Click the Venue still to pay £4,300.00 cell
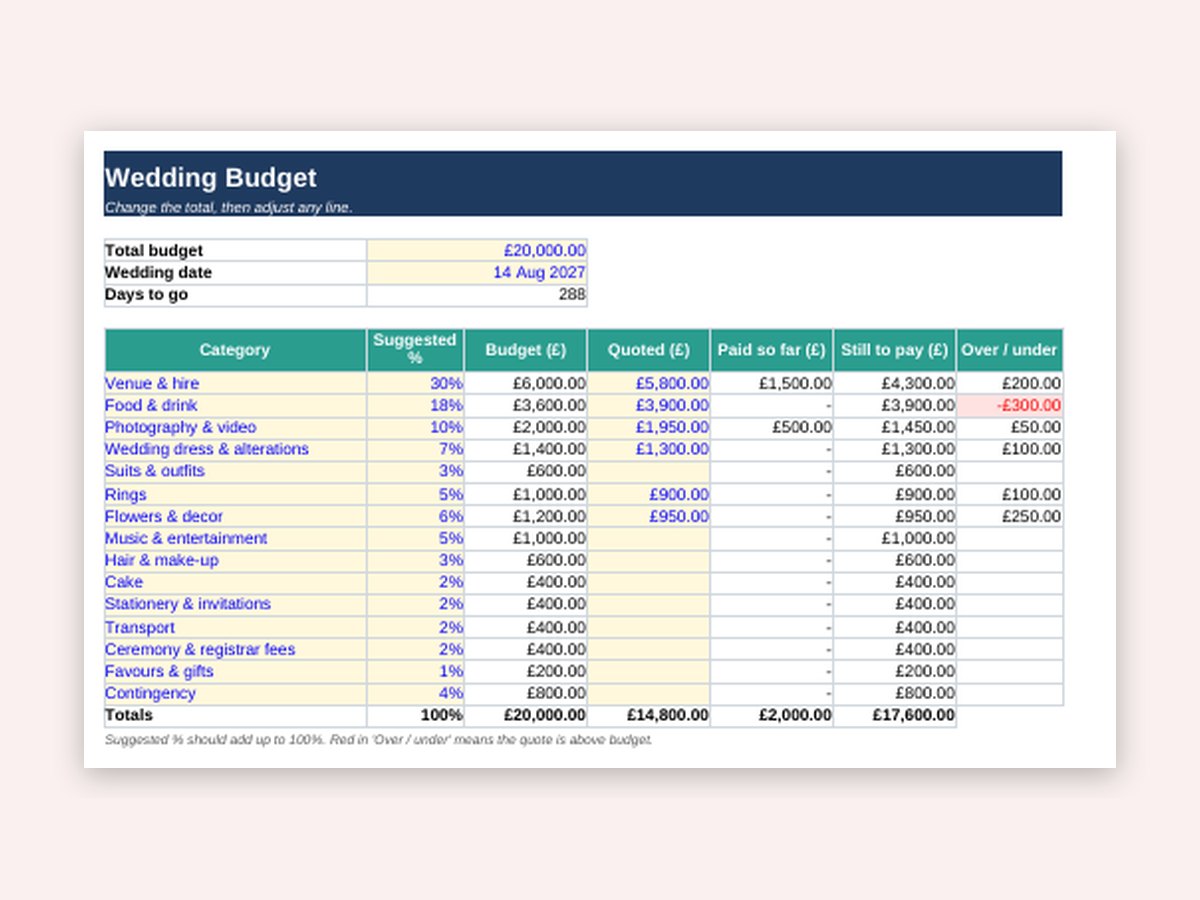This screenshot has height=900, width=1200. (895, 383)
